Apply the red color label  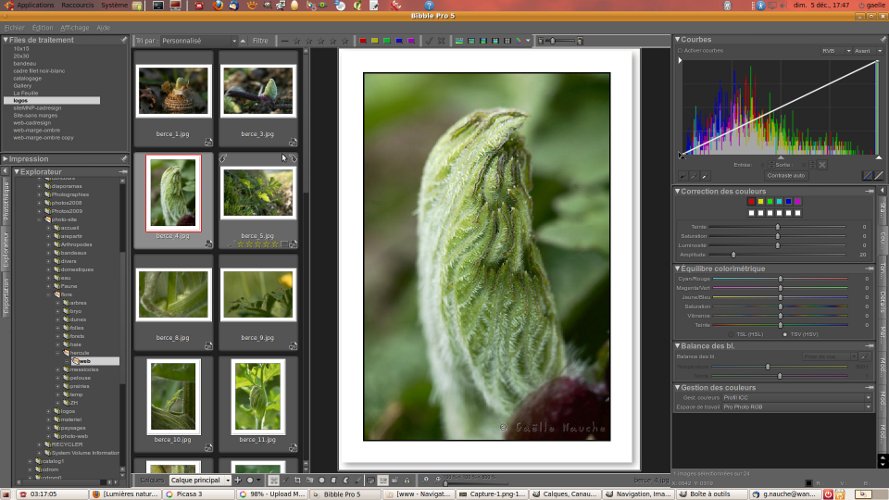(363, 41)
